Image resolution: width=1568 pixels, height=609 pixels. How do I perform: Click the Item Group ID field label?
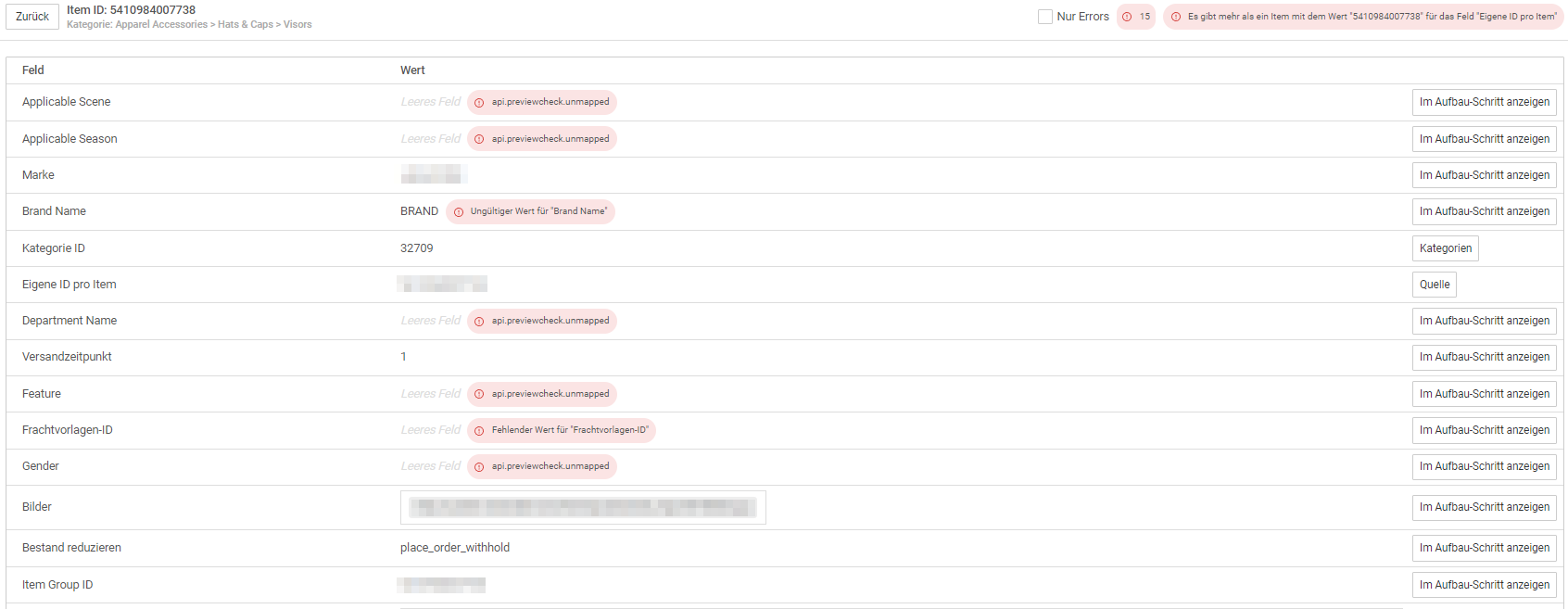click(x=57, y=585)
